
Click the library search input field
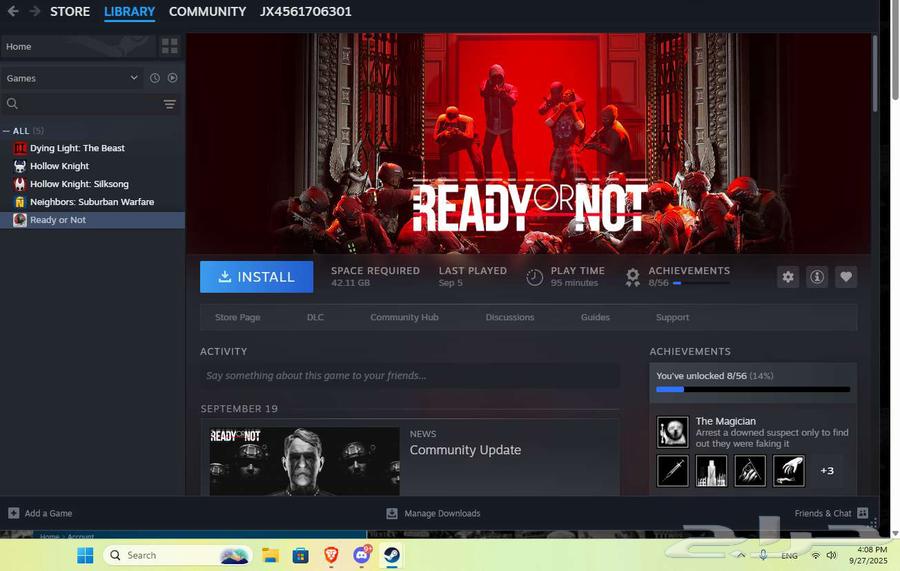(90, 104)
